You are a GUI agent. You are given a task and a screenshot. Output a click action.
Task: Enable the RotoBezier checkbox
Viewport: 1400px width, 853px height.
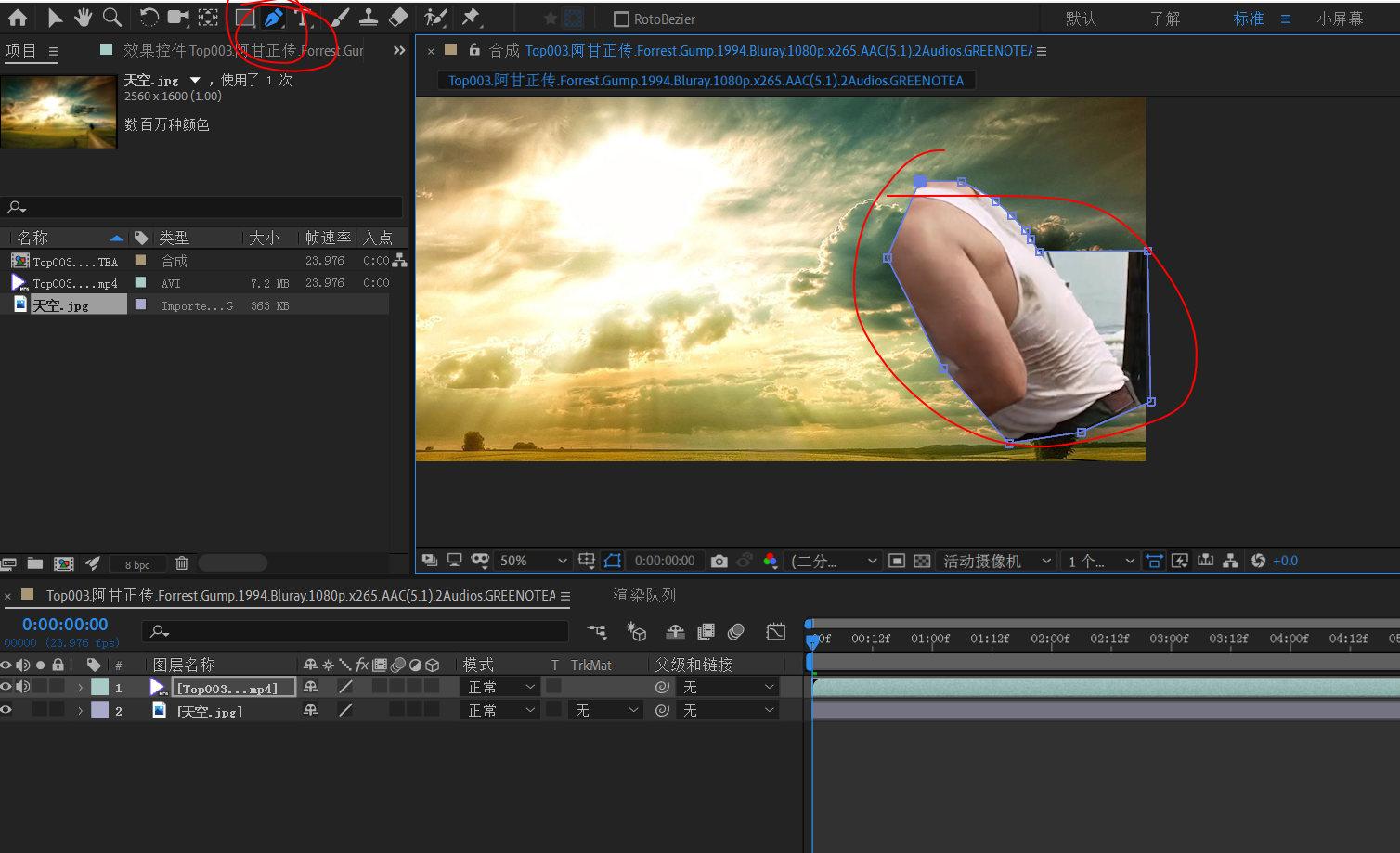(x=622, y=19)
